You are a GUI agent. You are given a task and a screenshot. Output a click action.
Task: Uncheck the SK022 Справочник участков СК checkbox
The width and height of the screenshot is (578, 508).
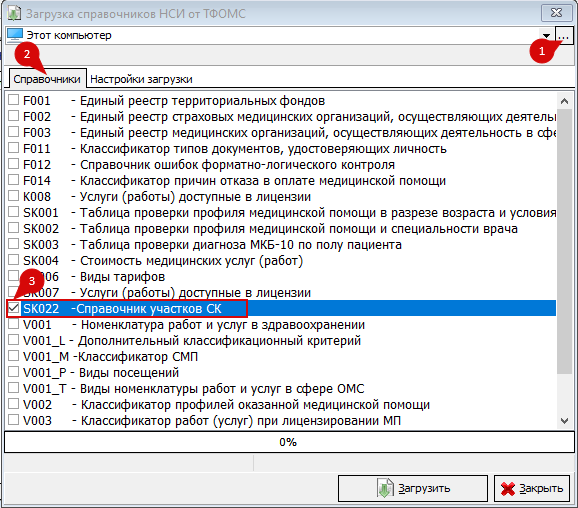tap(14, 307)
